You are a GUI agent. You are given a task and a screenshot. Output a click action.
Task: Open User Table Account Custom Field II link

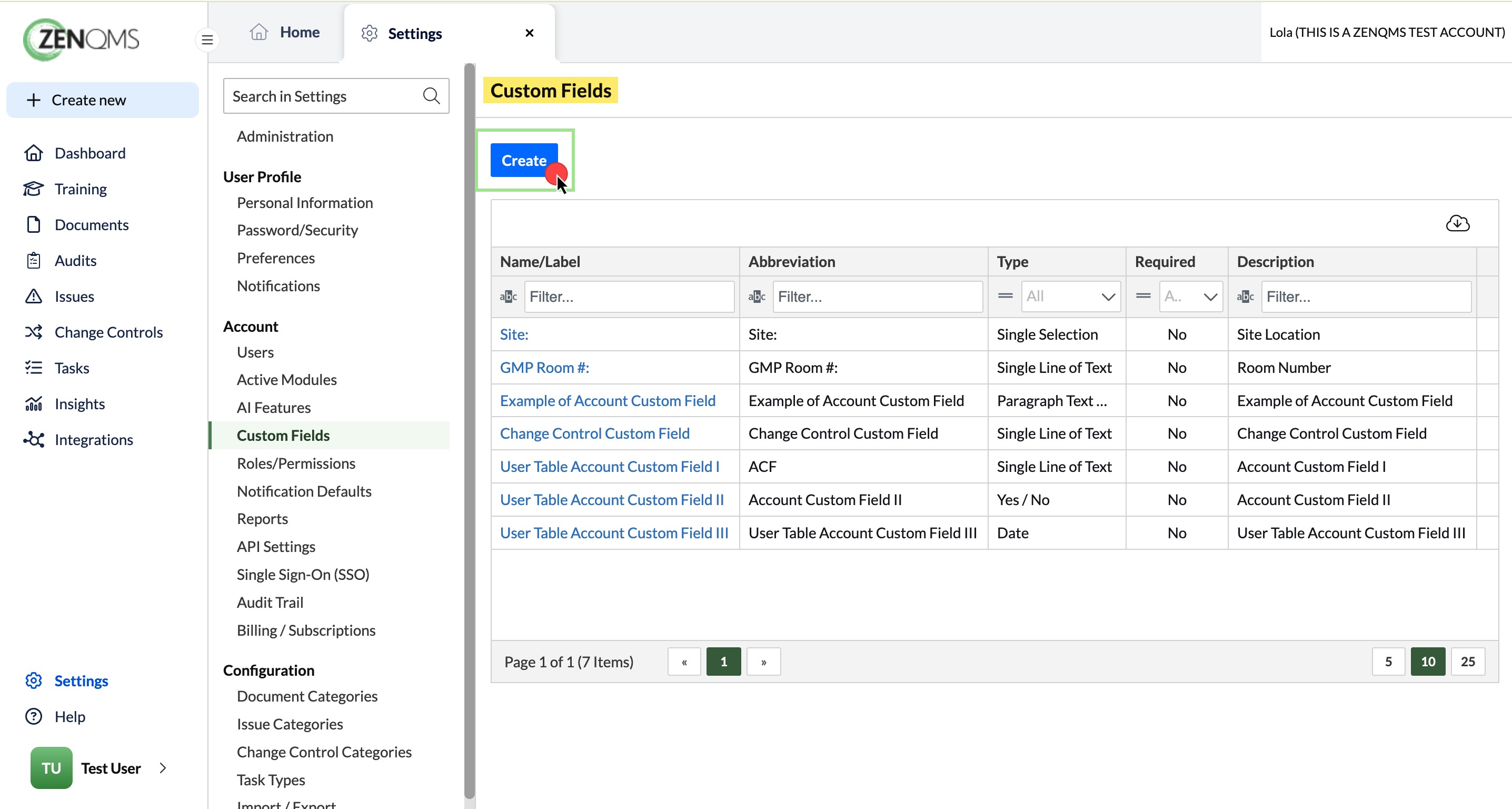coord(612,500)
